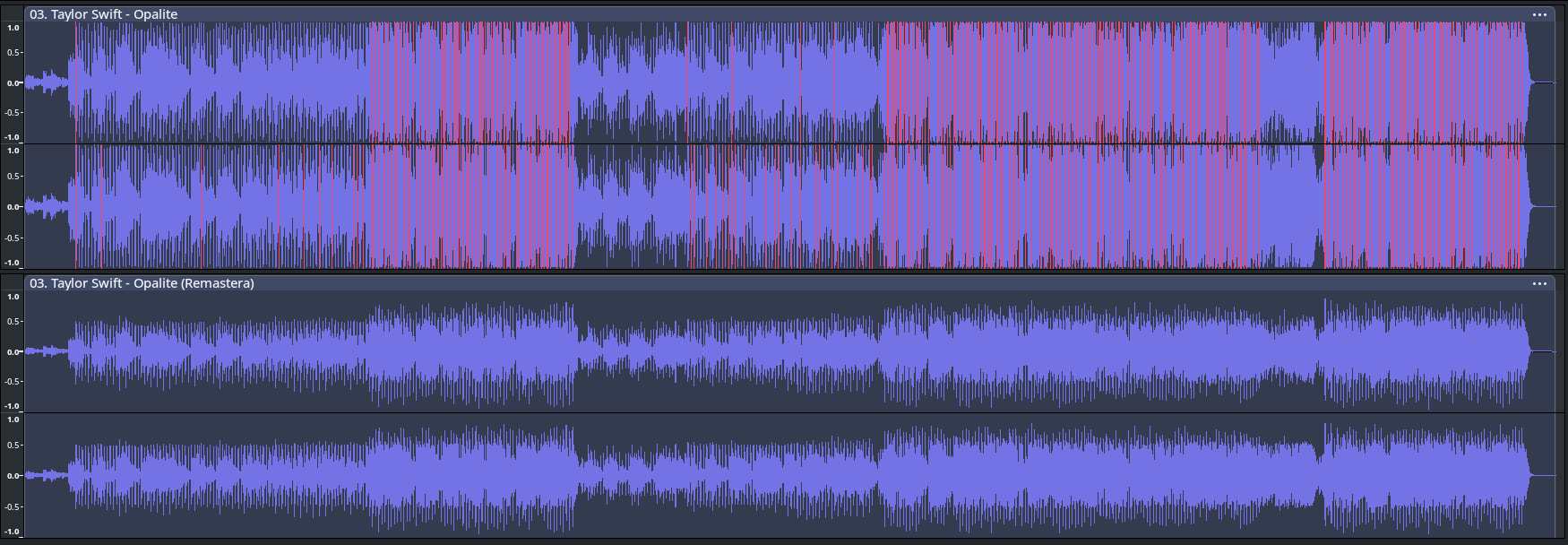Viewport: 1568px width, 545px height.
Task: Click the -0.5 ruler mark of Opalite's lower channel
Action: point(13,238)
